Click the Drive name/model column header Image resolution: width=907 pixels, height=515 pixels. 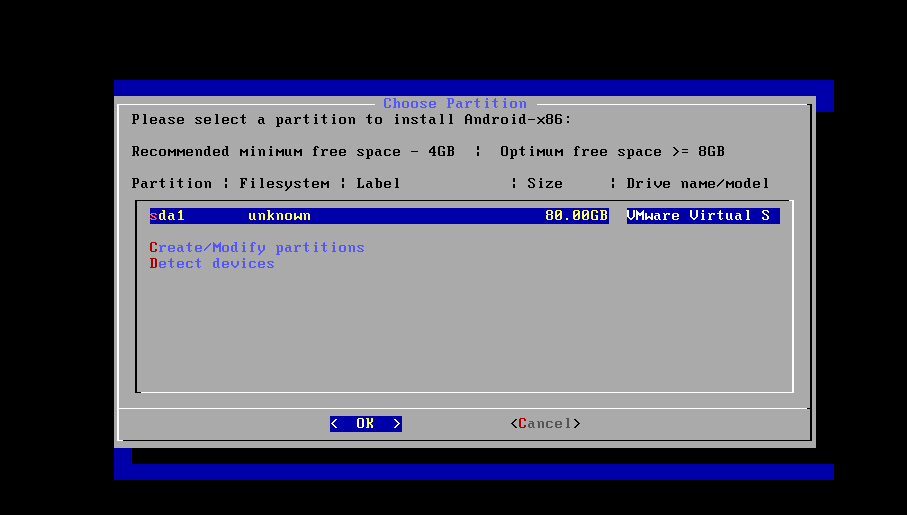(x=698, y=183)
